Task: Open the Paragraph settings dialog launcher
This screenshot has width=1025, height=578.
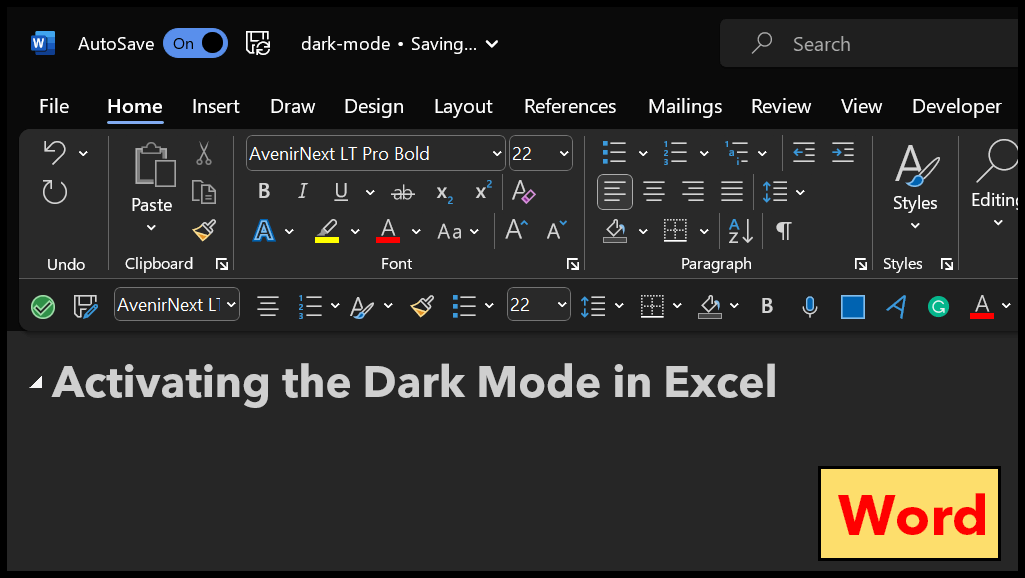Action: (x=861, y=264)
